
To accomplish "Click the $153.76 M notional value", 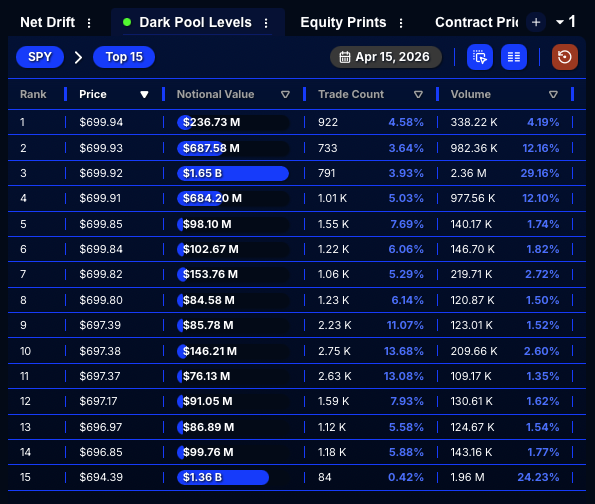I will coord(210,274).
